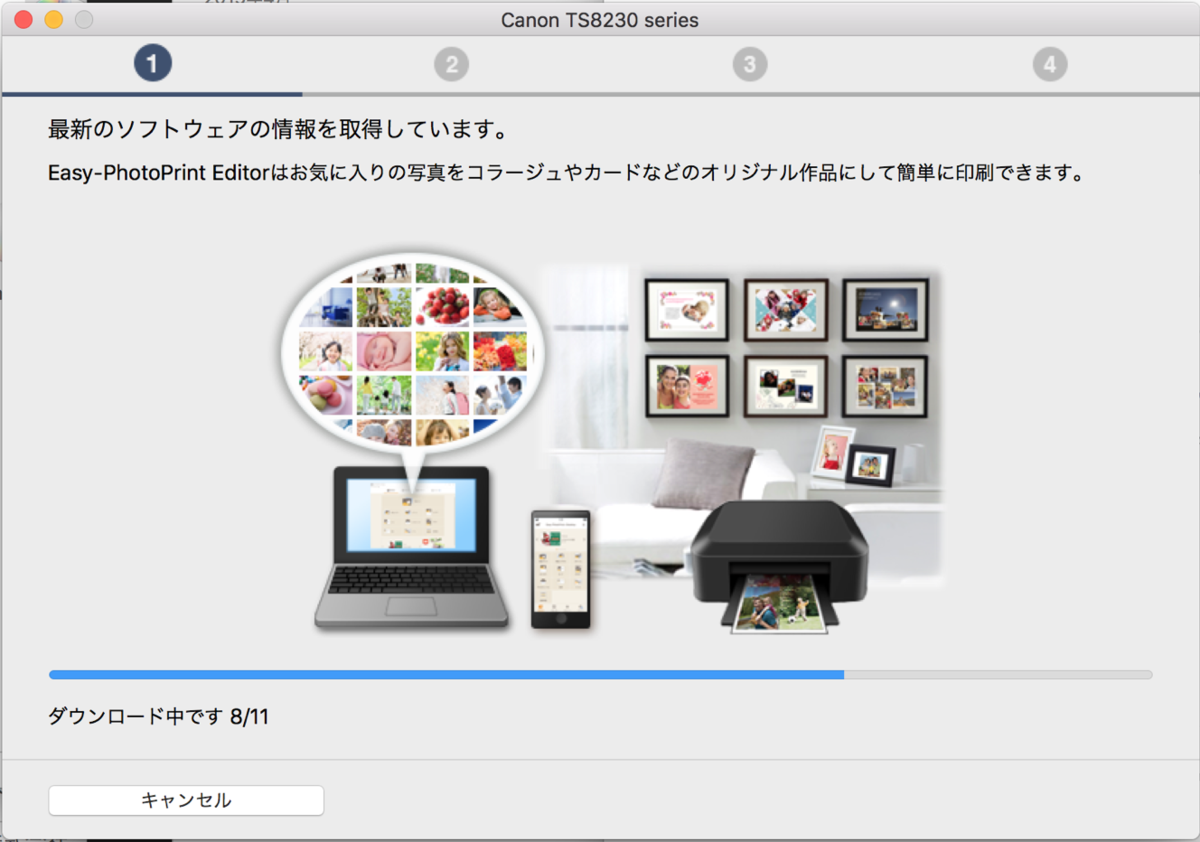Click the download progress bar
The image size is (1200, 842).
click(600, 675)
